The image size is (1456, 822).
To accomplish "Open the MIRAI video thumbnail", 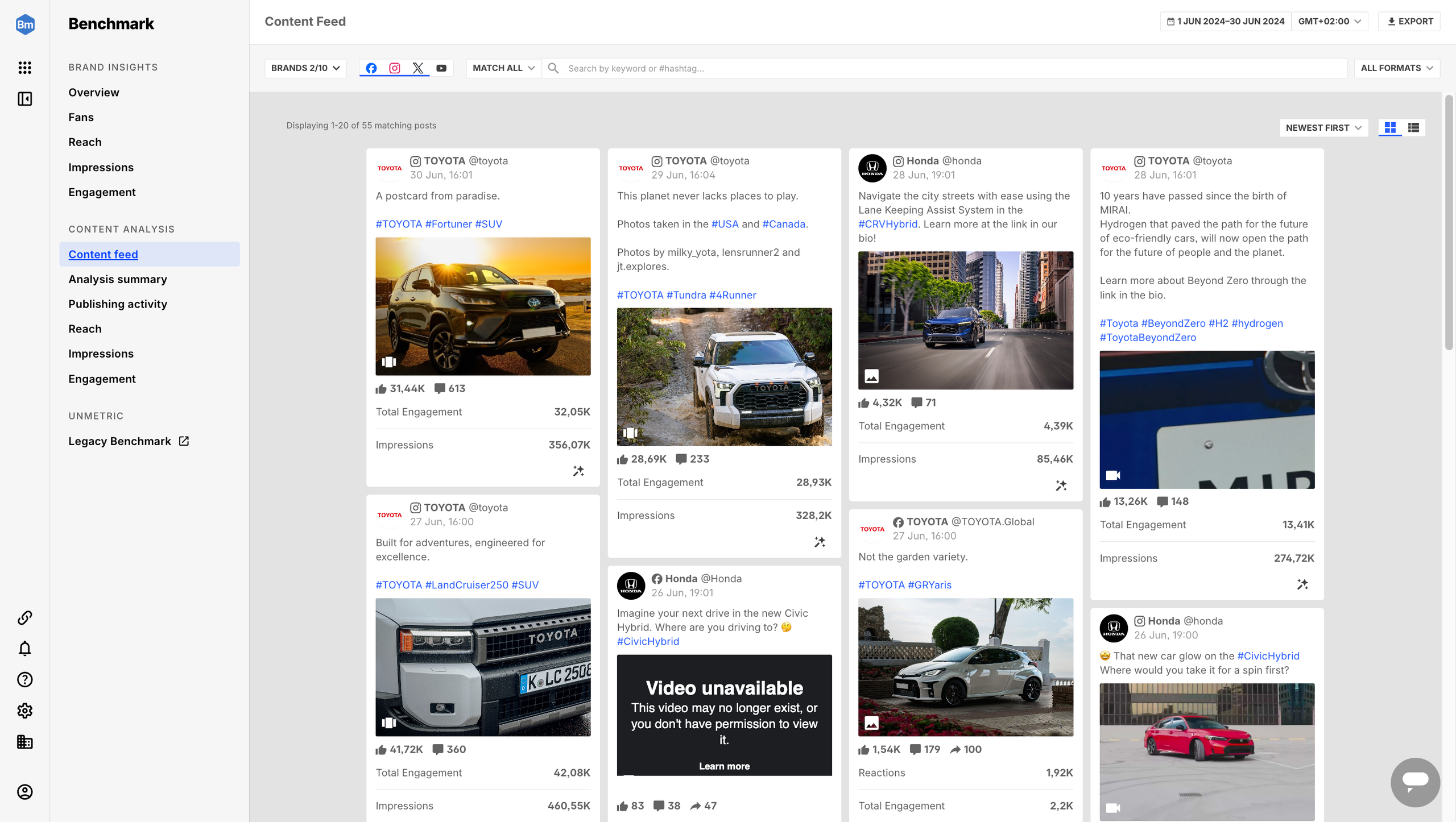I will (1207, 420).
